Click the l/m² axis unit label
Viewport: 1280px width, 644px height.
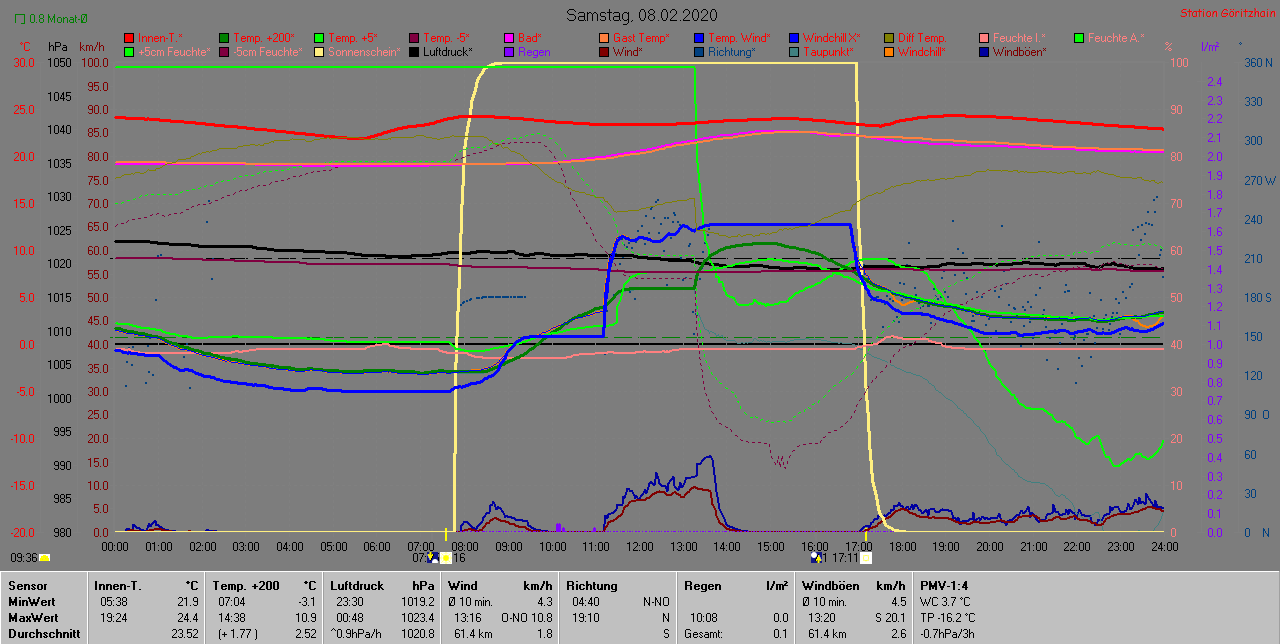tap(1210, 47)
